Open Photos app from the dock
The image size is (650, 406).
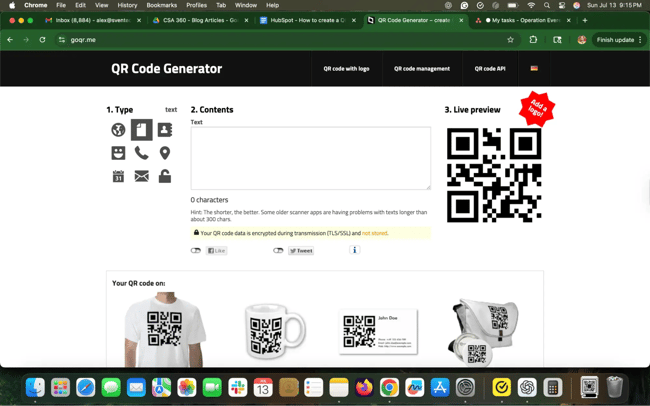coord(187,388)
